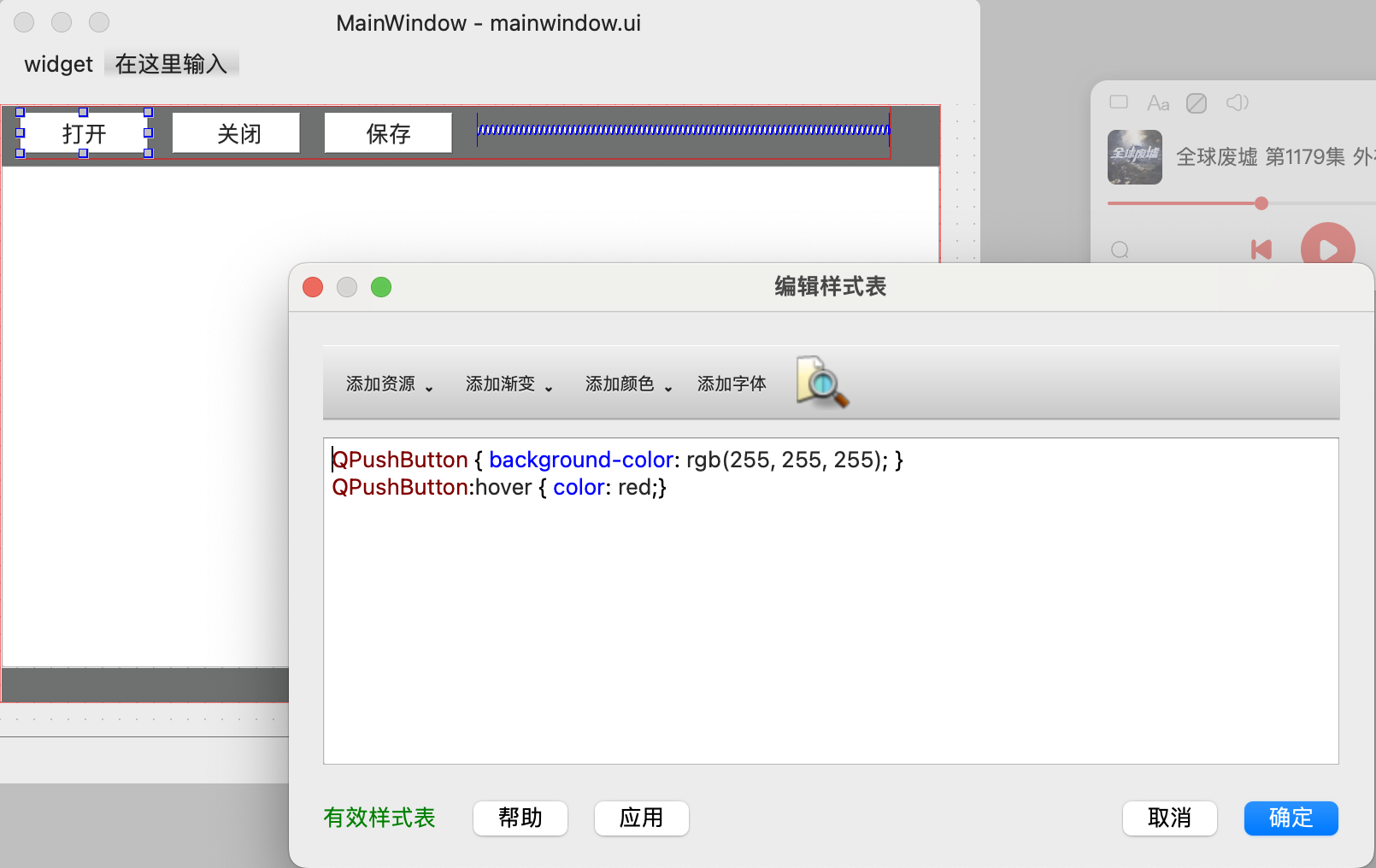This screenshot has width=1376, height=868.
Task: Click the Aa text icon in player
Action: pos(1158,103)
